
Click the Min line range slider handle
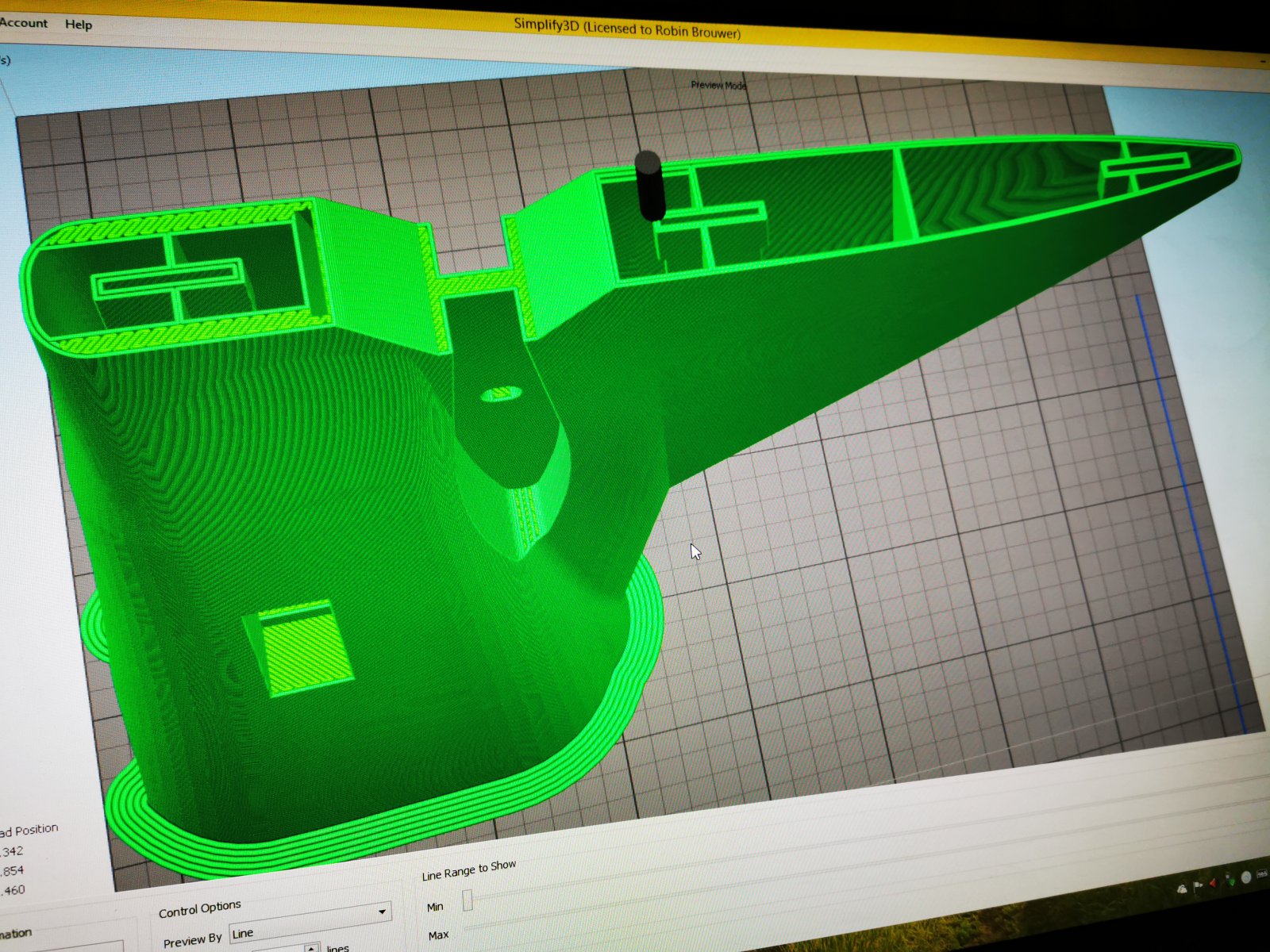[468, 899]
